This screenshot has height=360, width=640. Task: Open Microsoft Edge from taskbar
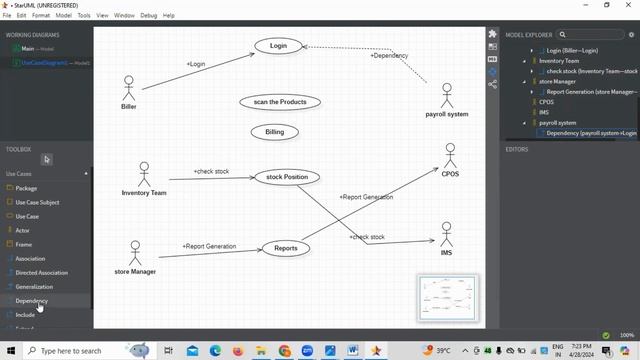click(x=215, y=351)
